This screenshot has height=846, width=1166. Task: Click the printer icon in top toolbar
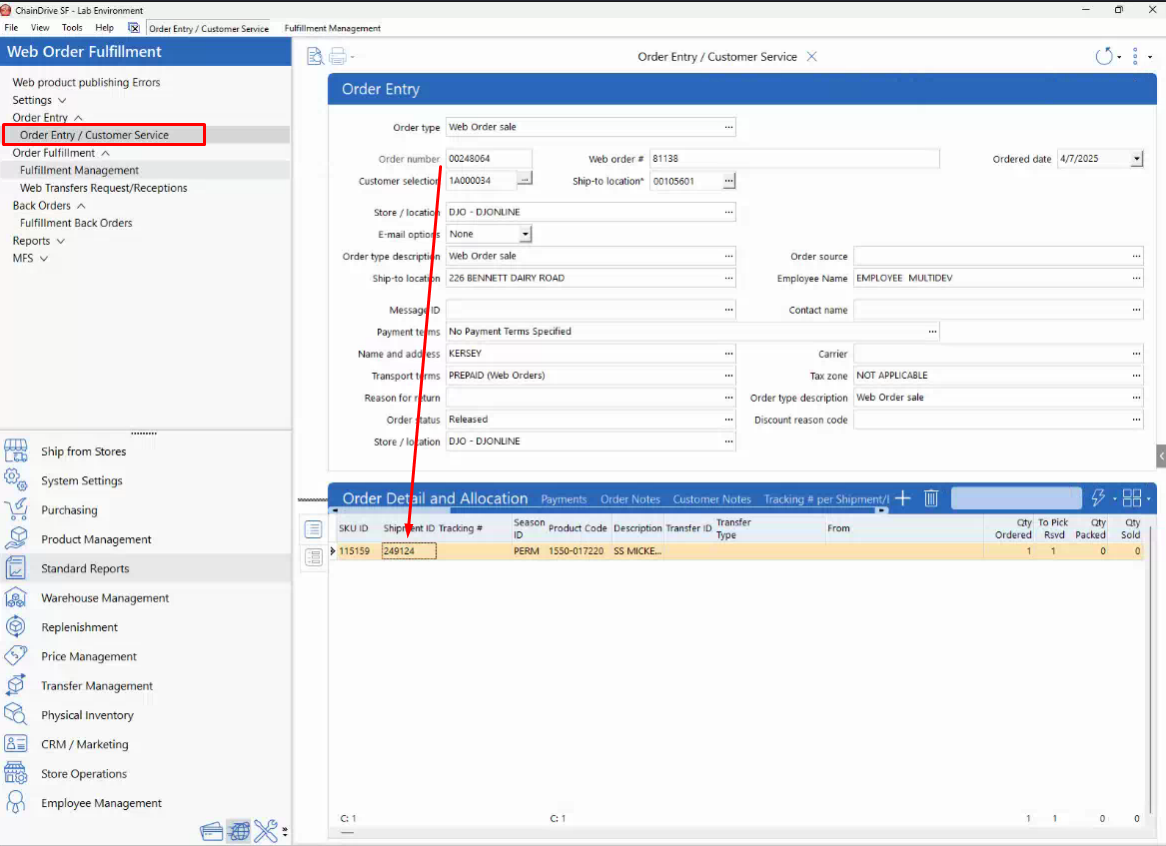pos(338,56)
